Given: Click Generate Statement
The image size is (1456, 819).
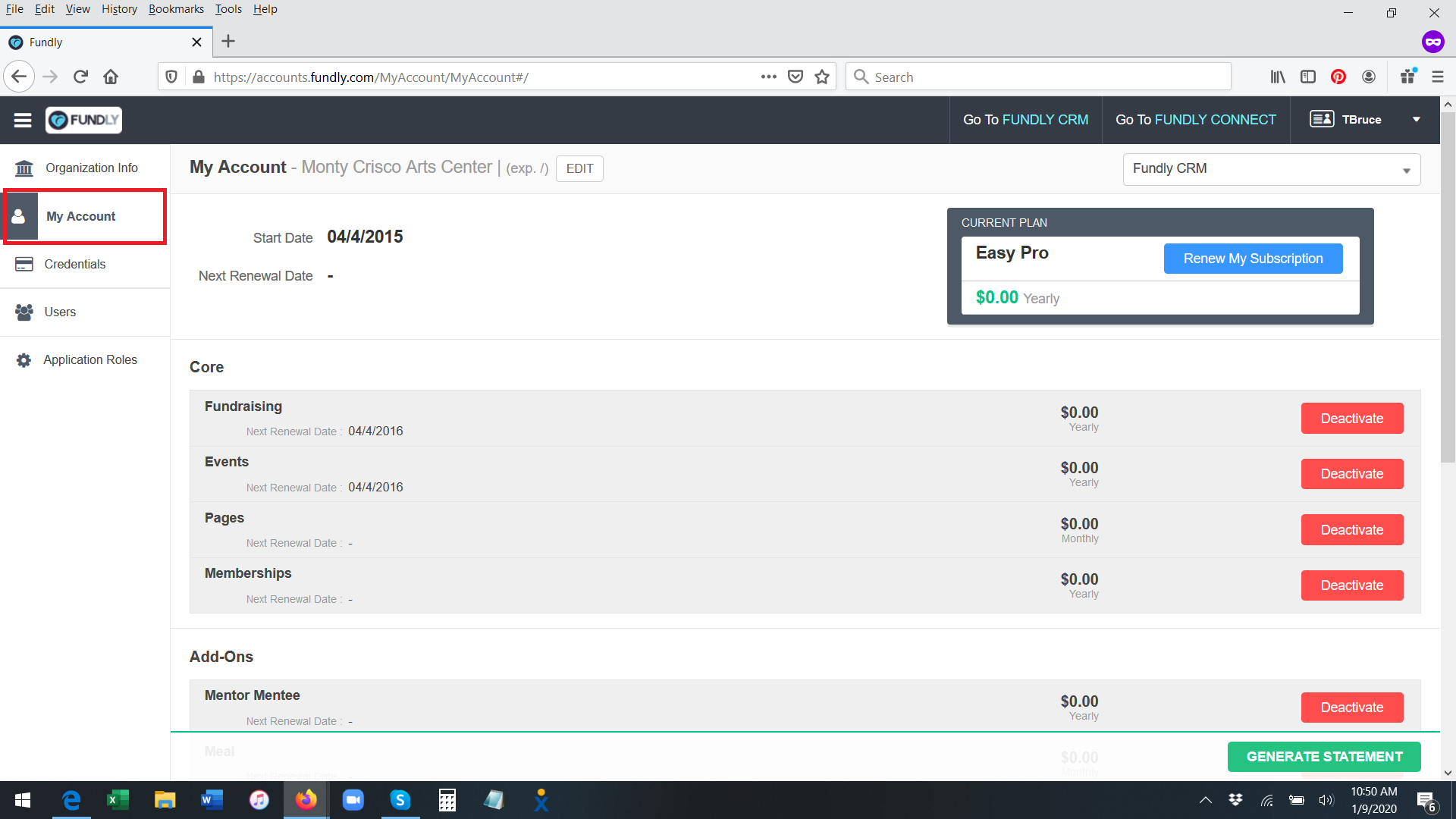Looking at the screenshot, I should 1324,757.
